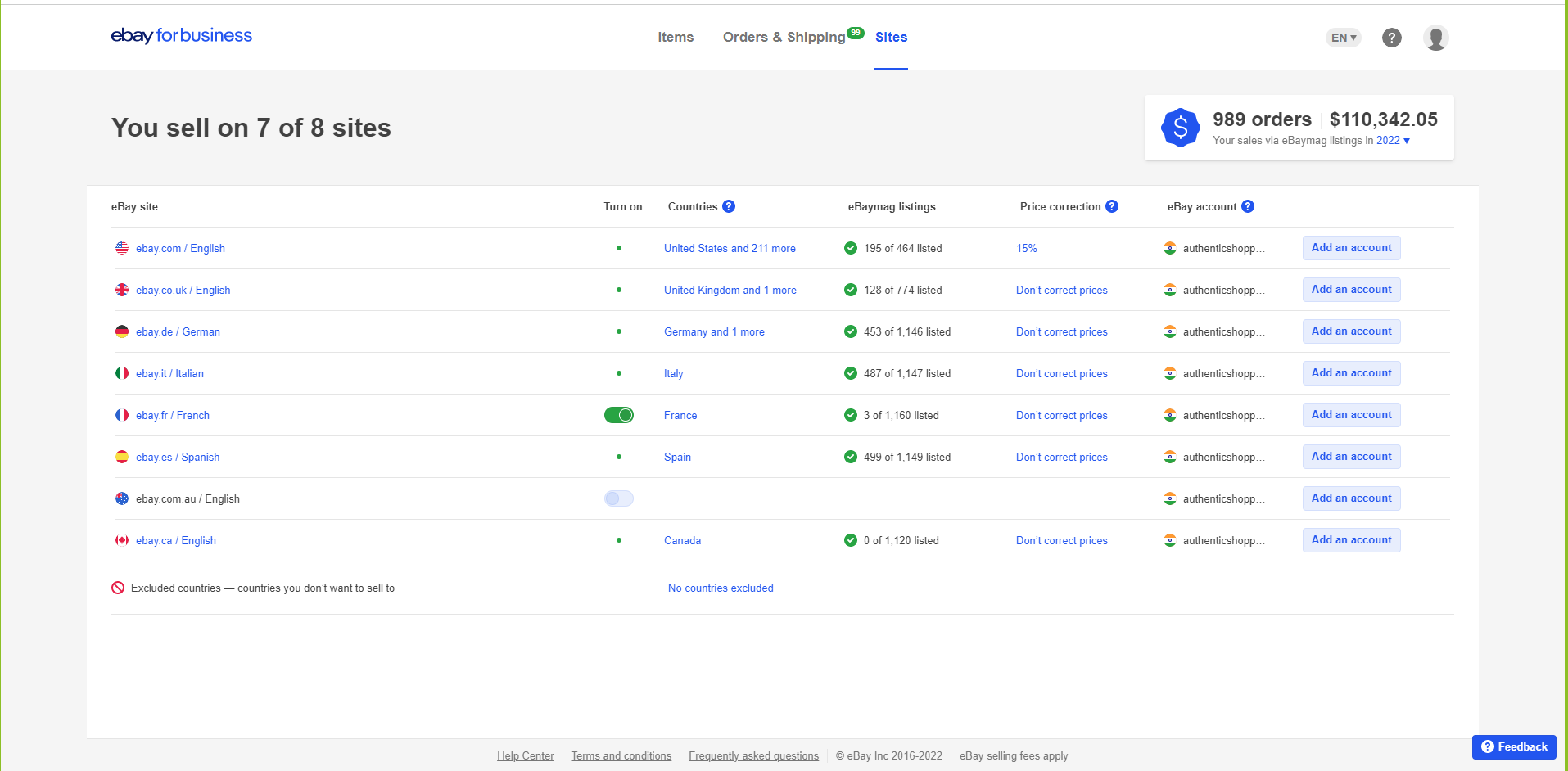Open the user profile avatar
The image size is (1568, 771).
coord(1435,38)
